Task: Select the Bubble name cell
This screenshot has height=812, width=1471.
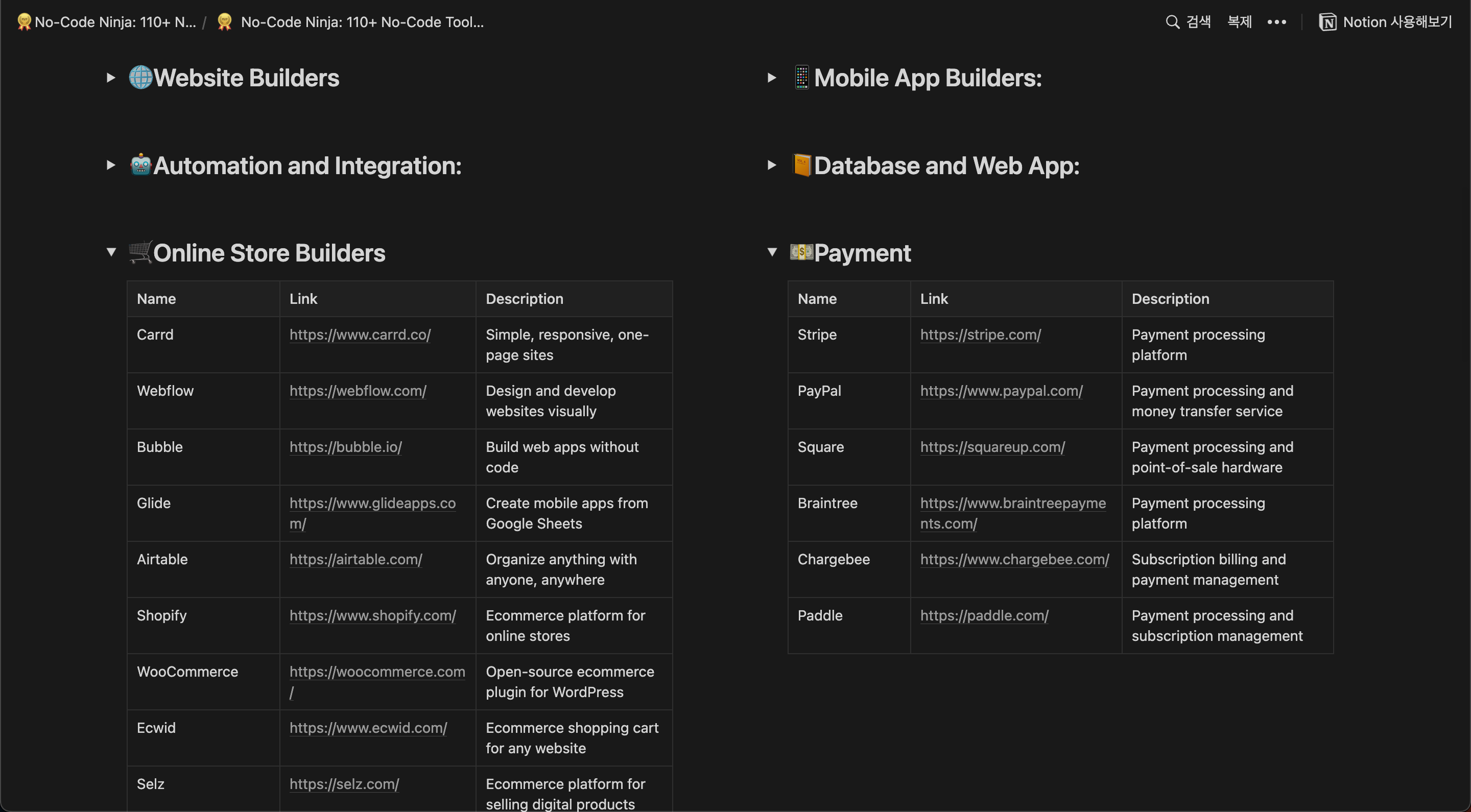Action: [203, 457]
